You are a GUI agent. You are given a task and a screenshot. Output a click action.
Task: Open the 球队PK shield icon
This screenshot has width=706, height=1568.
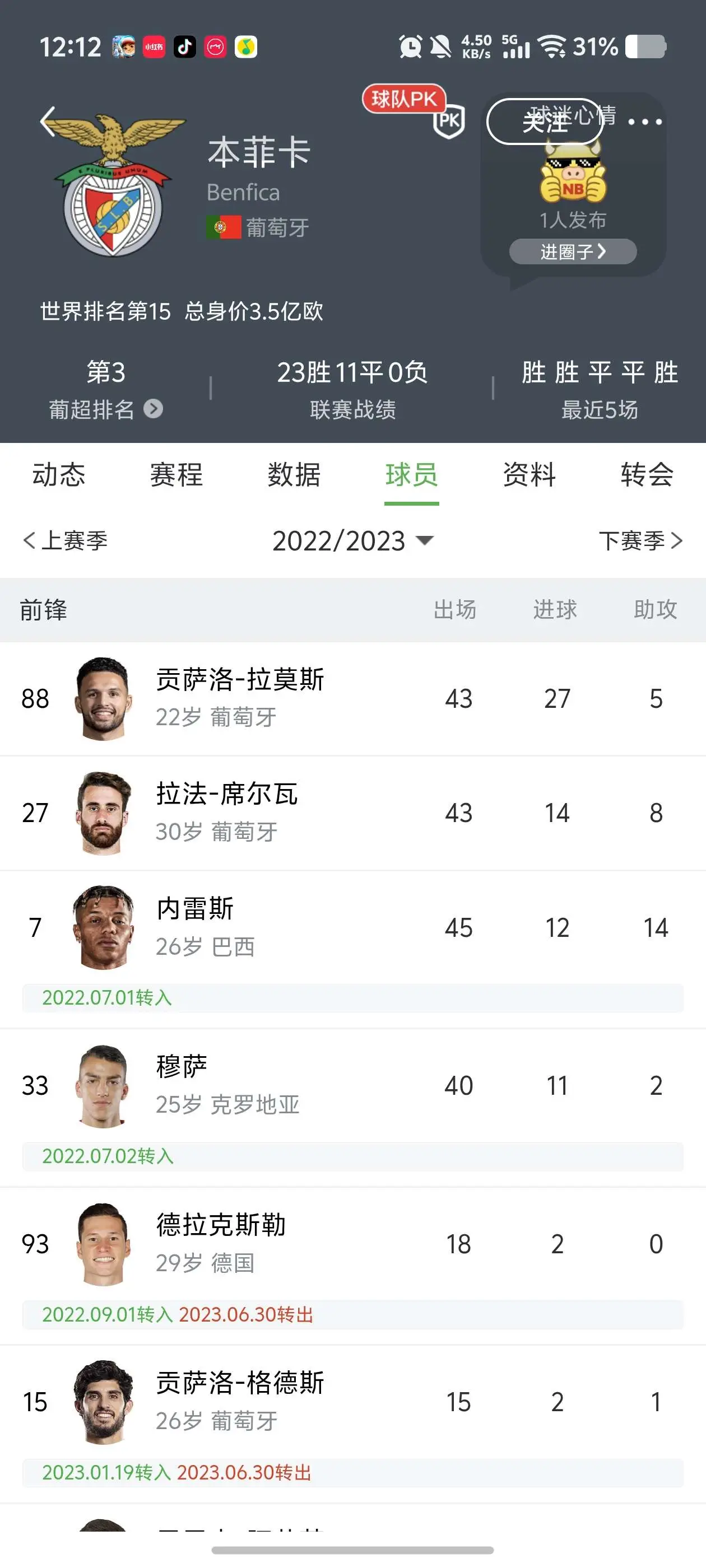pos(449,120)
